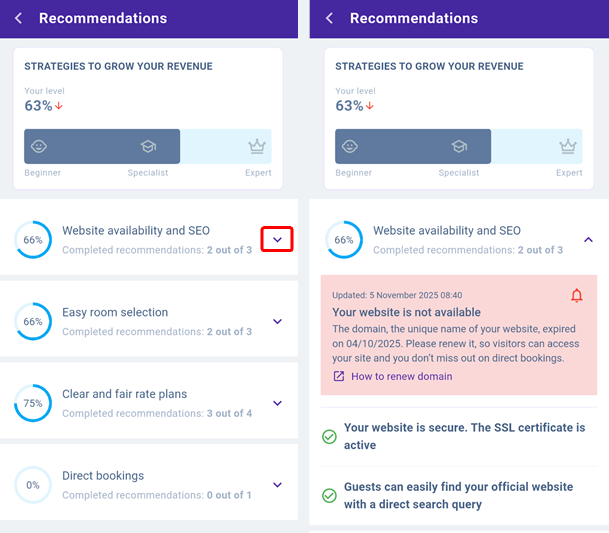
Task: Expand Clear and fair rate plans section
Action: point(277,403)
